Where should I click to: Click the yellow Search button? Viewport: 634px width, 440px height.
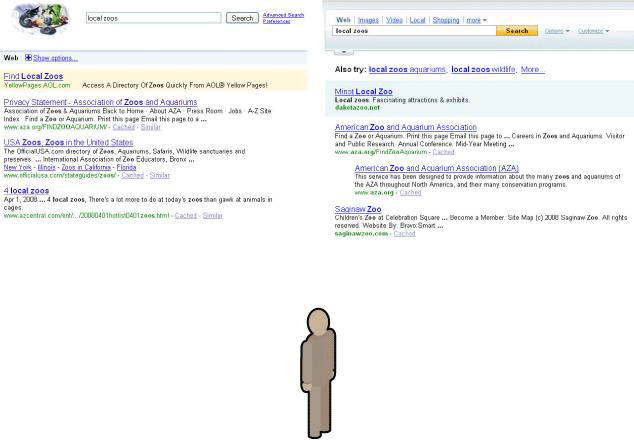(x=517, y=31)
